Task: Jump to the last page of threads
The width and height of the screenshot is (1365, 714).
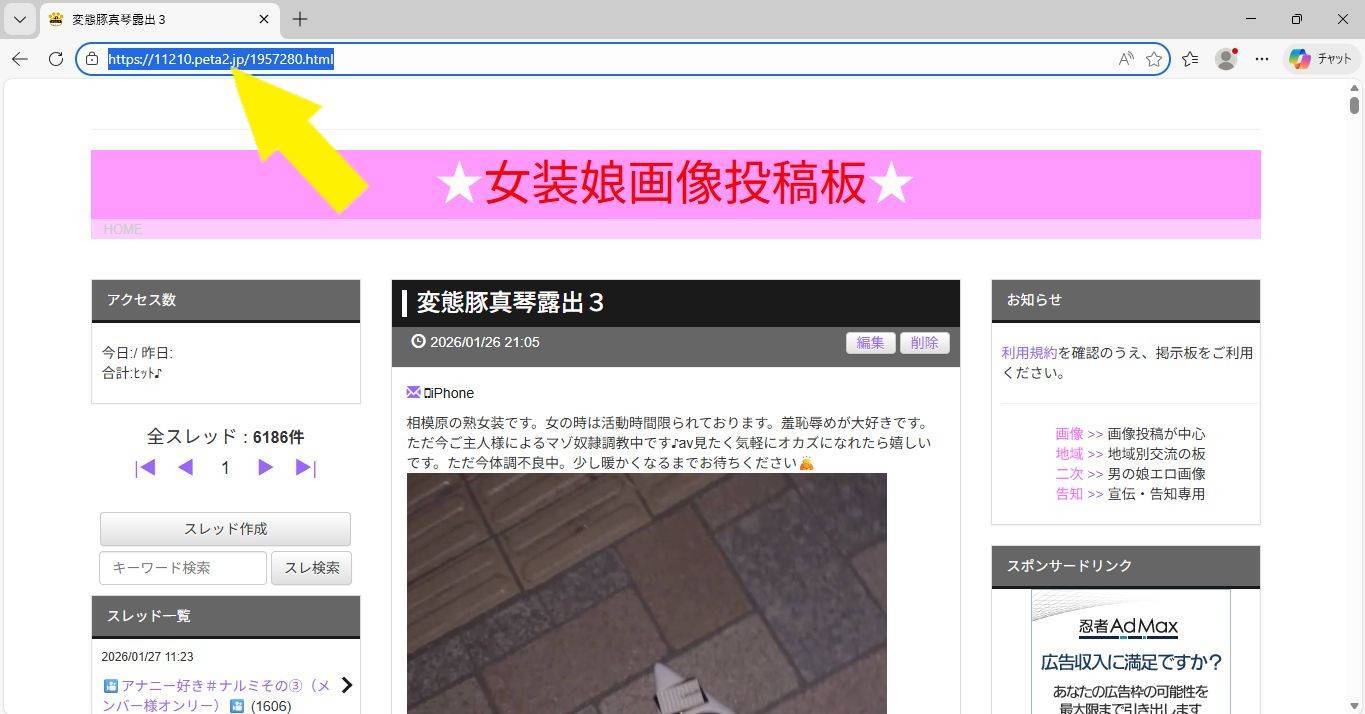Action: (x=306, y=468)
